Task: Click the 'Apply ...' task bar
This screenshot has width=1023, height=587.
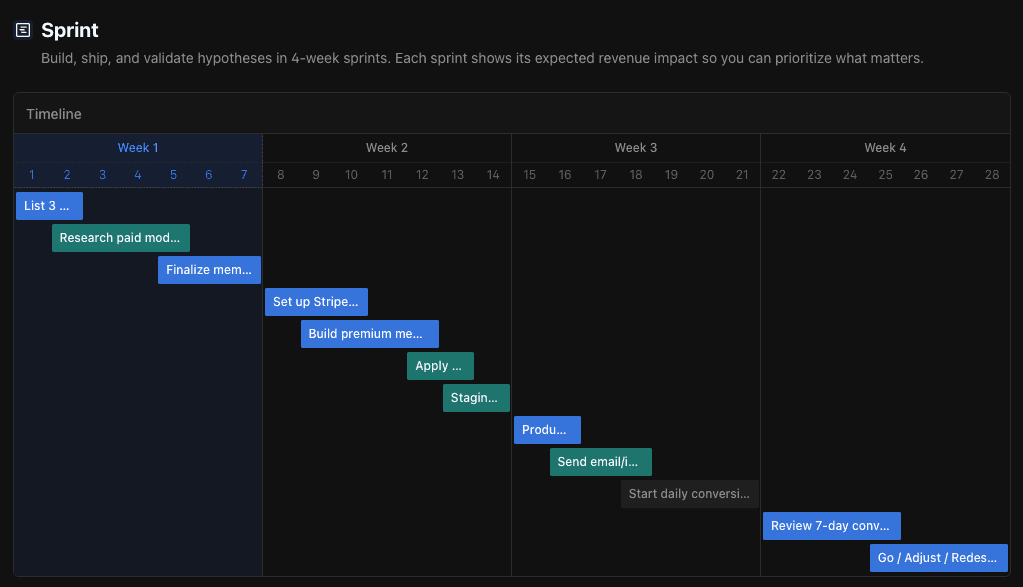Action: coord(440,366)
